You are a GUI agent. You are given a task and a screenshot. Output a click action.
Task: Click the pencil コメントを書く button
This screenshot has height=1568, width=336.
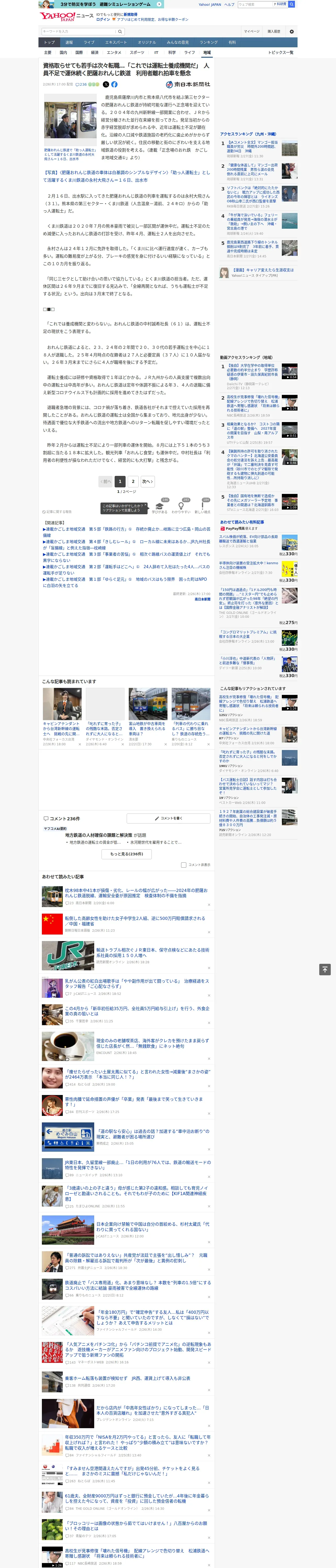[168, 819]
